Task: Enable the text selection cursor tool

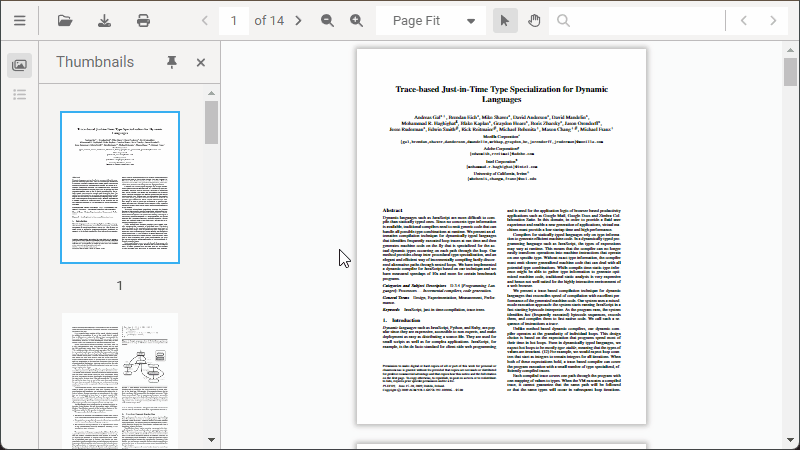Action: point(506,20)
